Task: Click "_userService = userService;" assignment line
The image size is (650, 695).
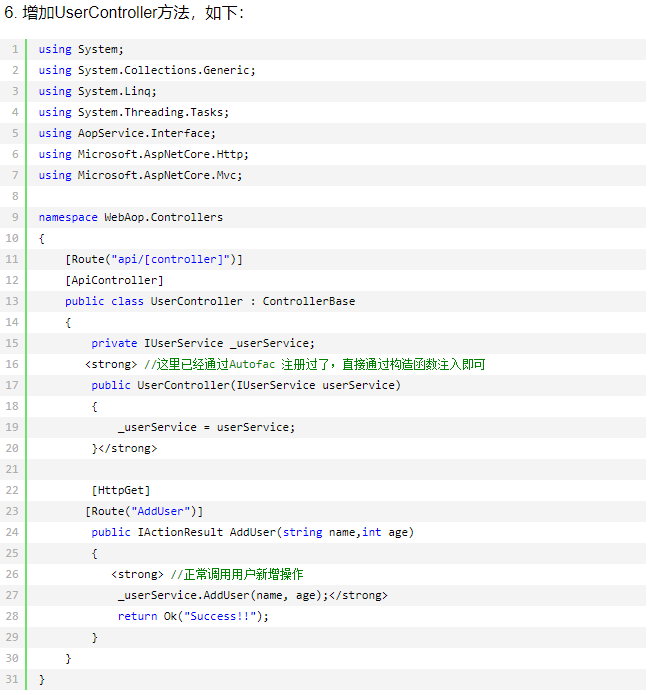Action: [206, 427]
